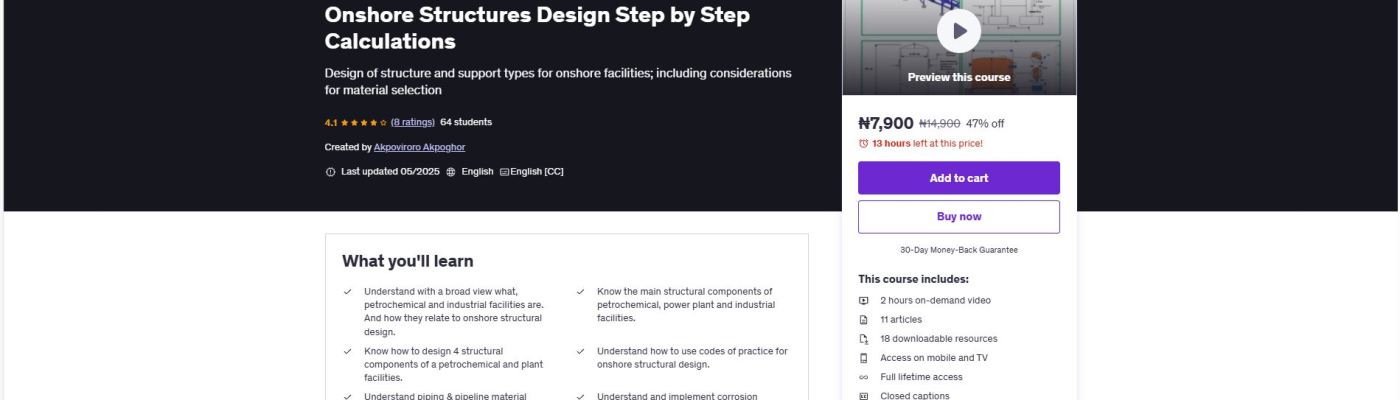The width and height of the screenshot is (1400, 400).
Task: Click the first checkmark in What you'll learn
Action: coord(348,292)
